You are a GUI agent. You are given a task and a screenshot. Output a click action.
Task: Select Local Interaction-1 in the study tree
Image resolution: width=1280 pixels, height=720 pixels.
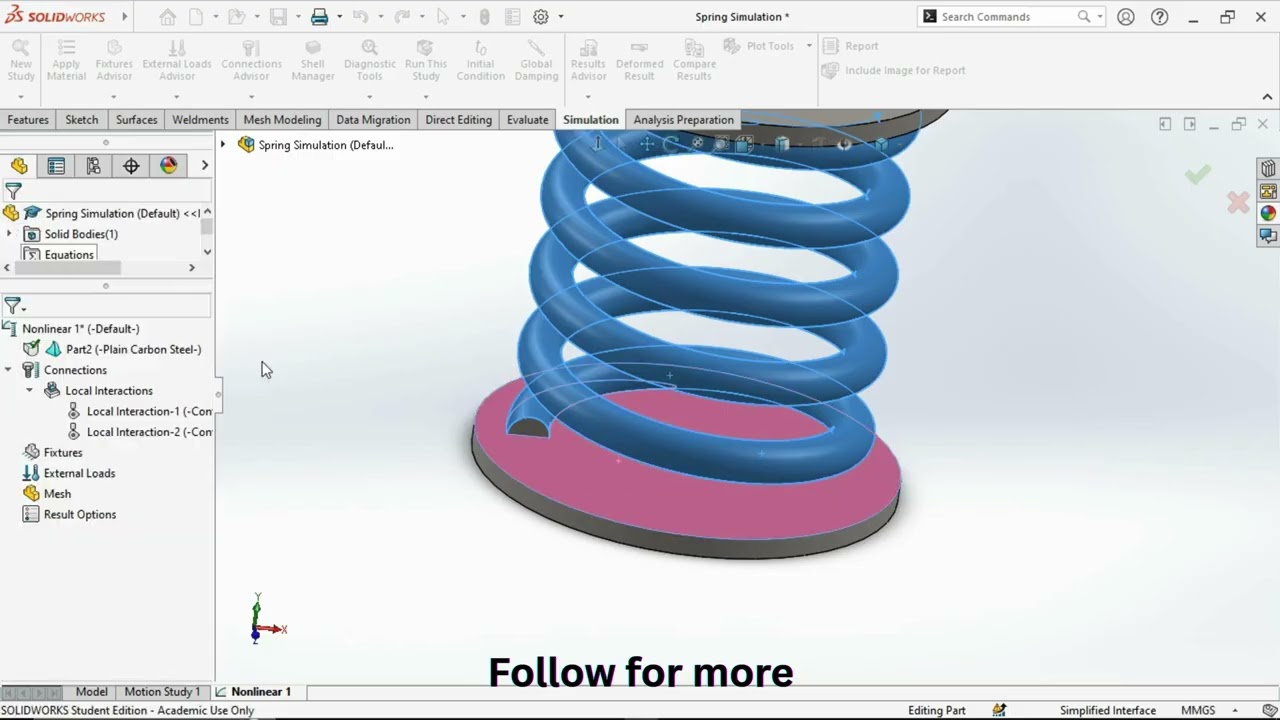pos(139,412)
